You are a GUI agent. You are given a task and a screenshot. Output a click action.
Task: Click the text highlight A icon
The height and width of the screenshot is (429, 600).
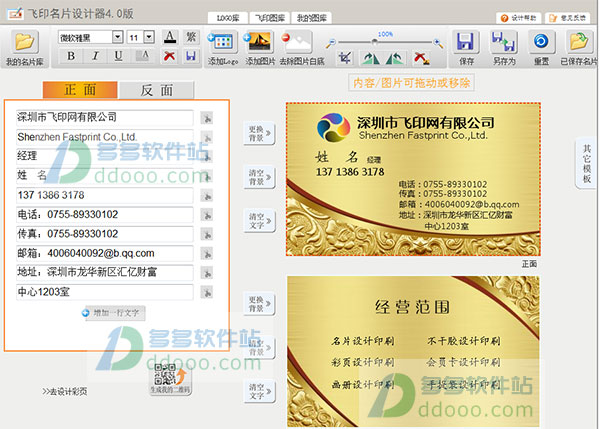[144, 56]
